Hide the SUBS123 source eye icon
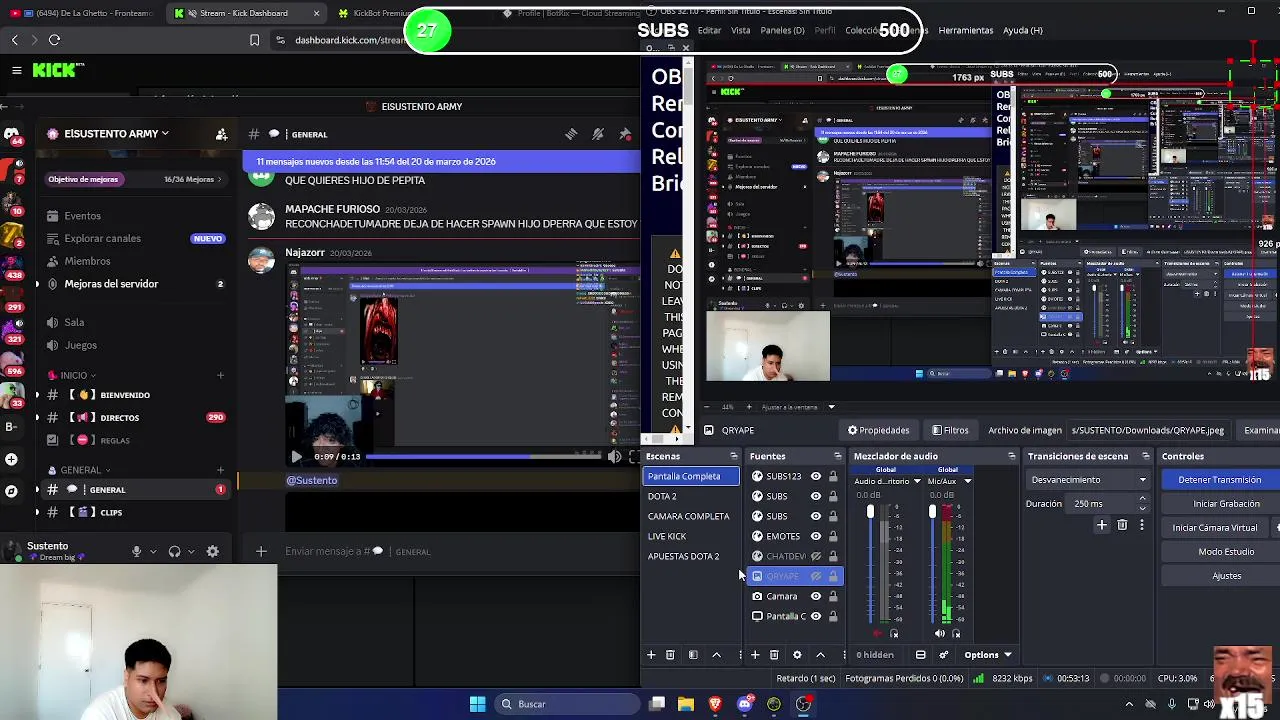 pyautogui.click(x=816, y=476)
